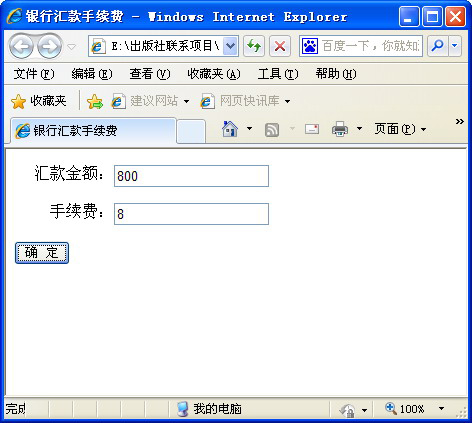472x423 pixels.
Task: Click the 完成 status bar text
Action: (16, 409)
